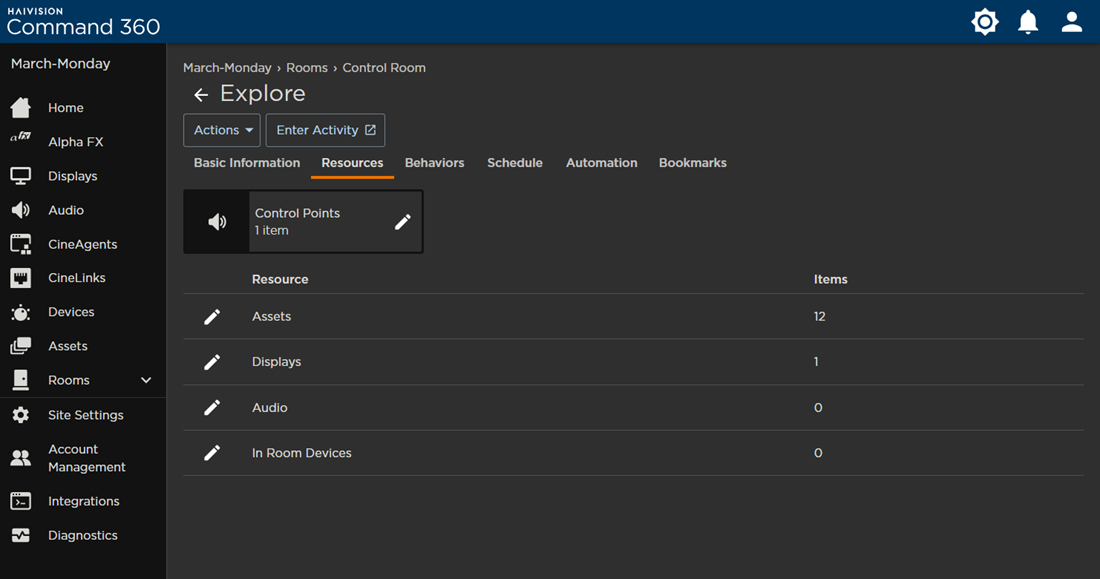
Task: Select the Resources tab
Action: click(352, 163)
